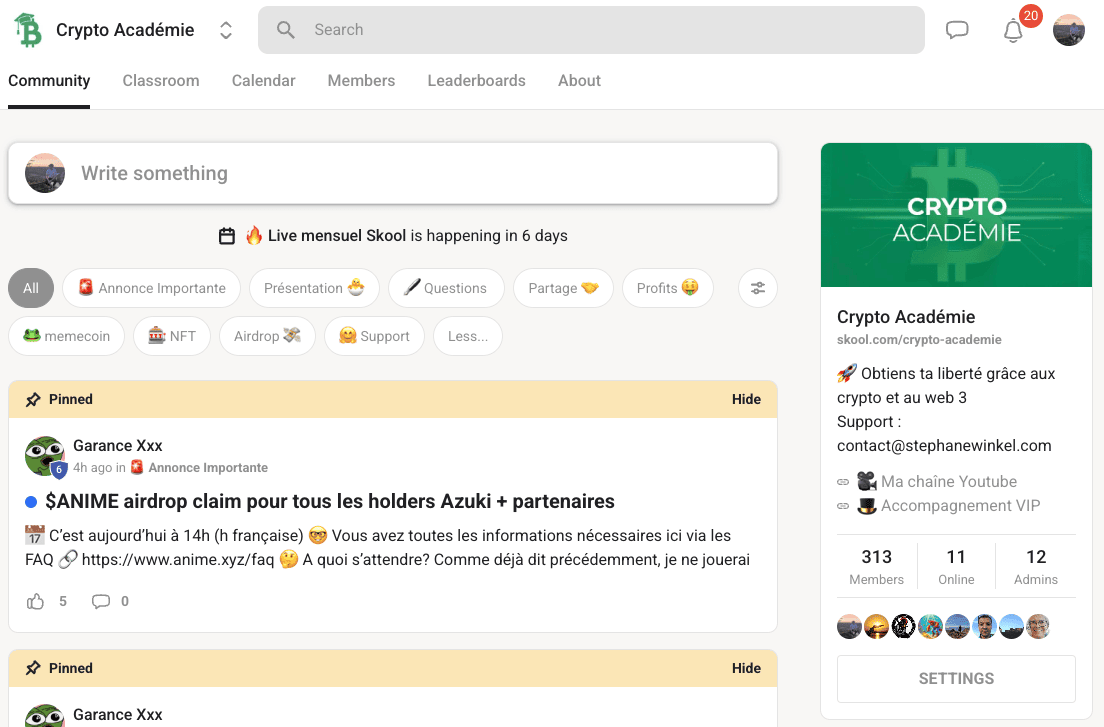Click the calendar icon next to live event
This screenshot has height=727, width=1104.
(227, 236)
